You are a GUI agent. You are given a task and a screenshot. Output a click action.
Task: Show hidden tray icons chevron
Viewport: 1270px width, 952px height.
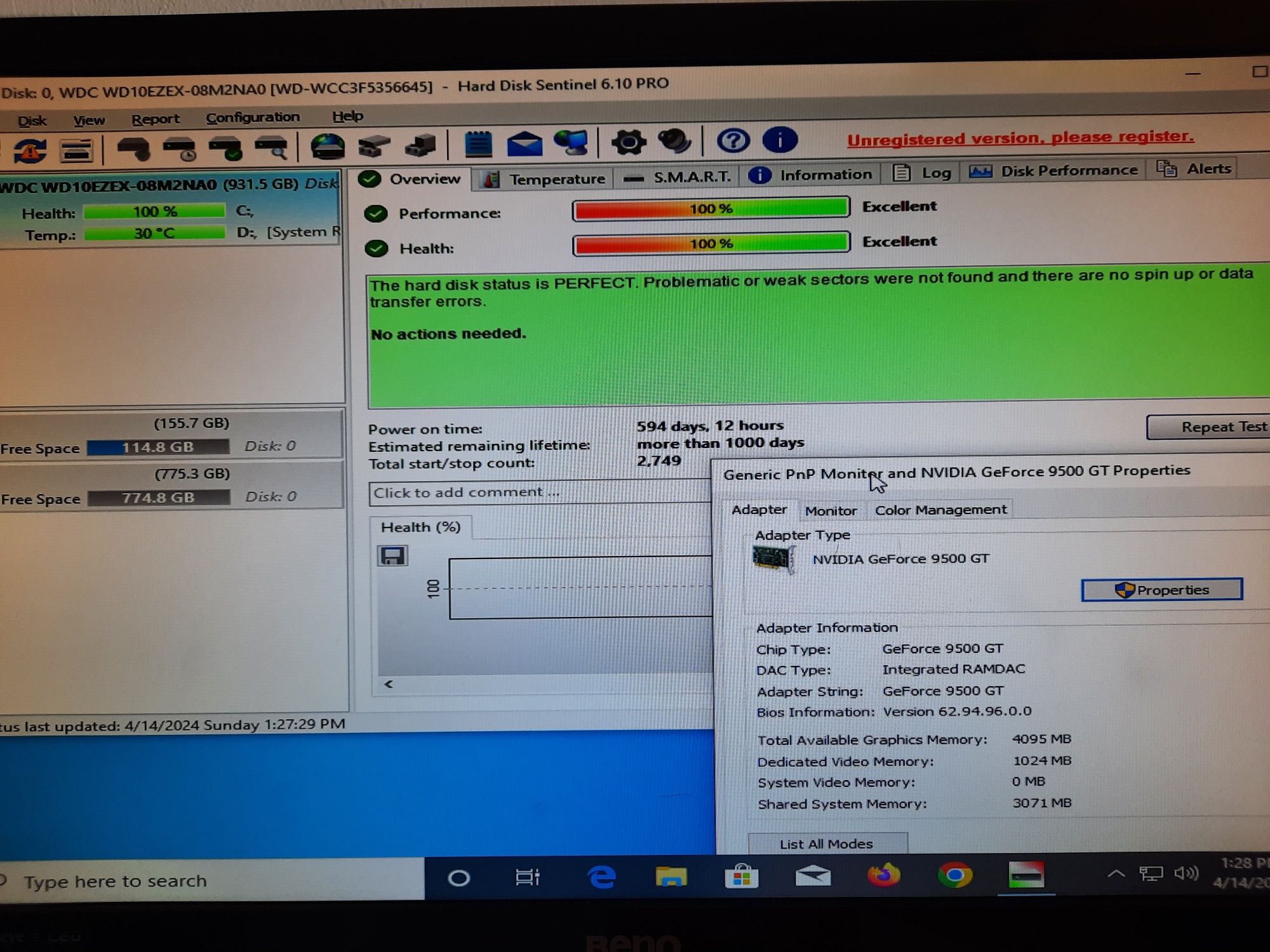click(x=1116, y=874)
